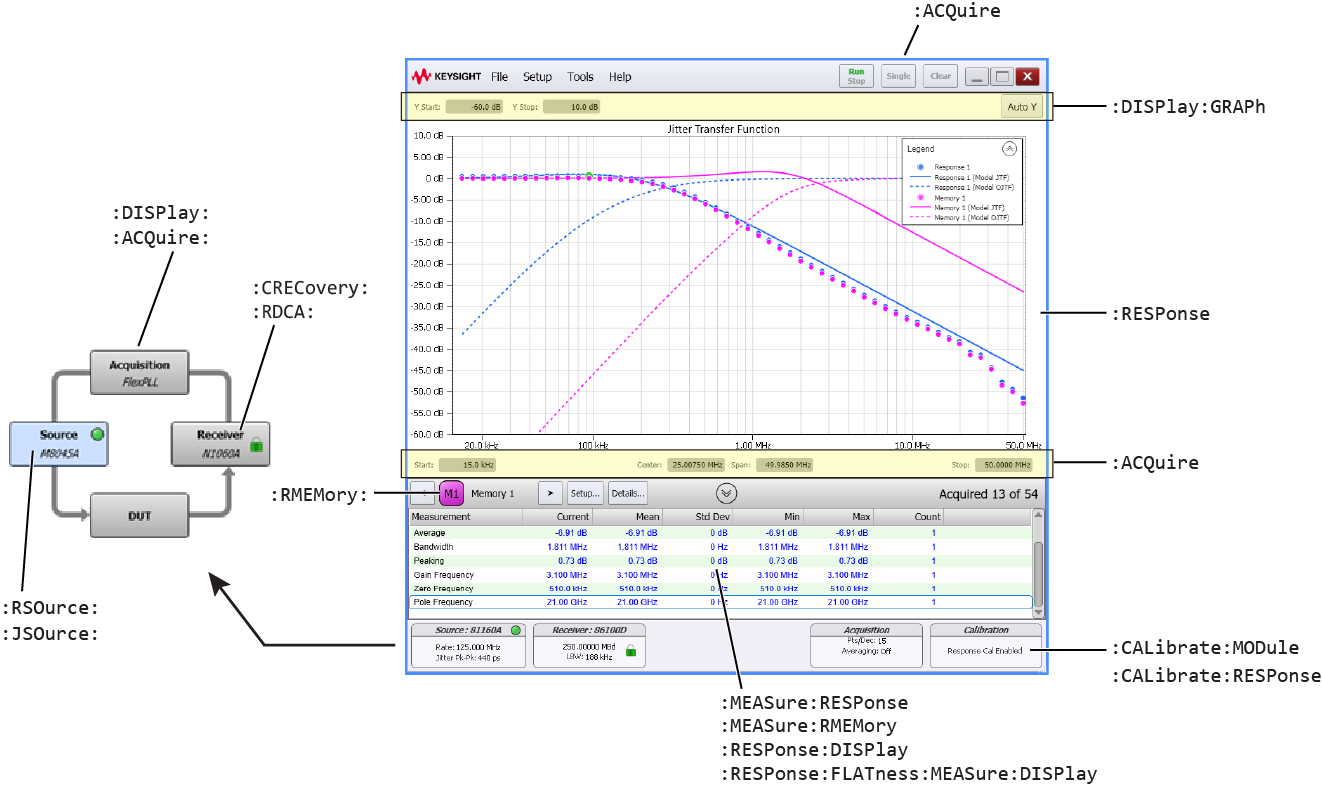Viewport: 1322px width, 786px height.
Task: Select the Bandwidth measurement row
Action: 720,547
